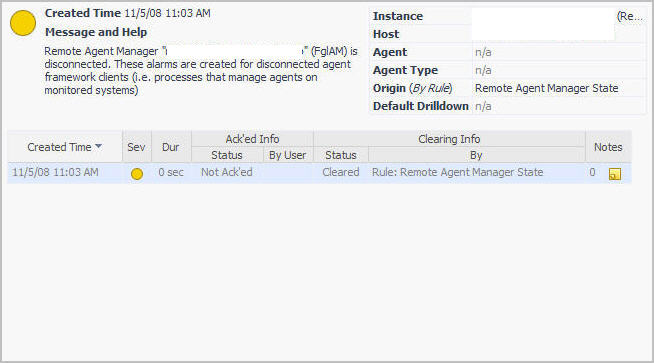
Task: Click the Not Ack'ed status cell
Action: pos(226,172)
